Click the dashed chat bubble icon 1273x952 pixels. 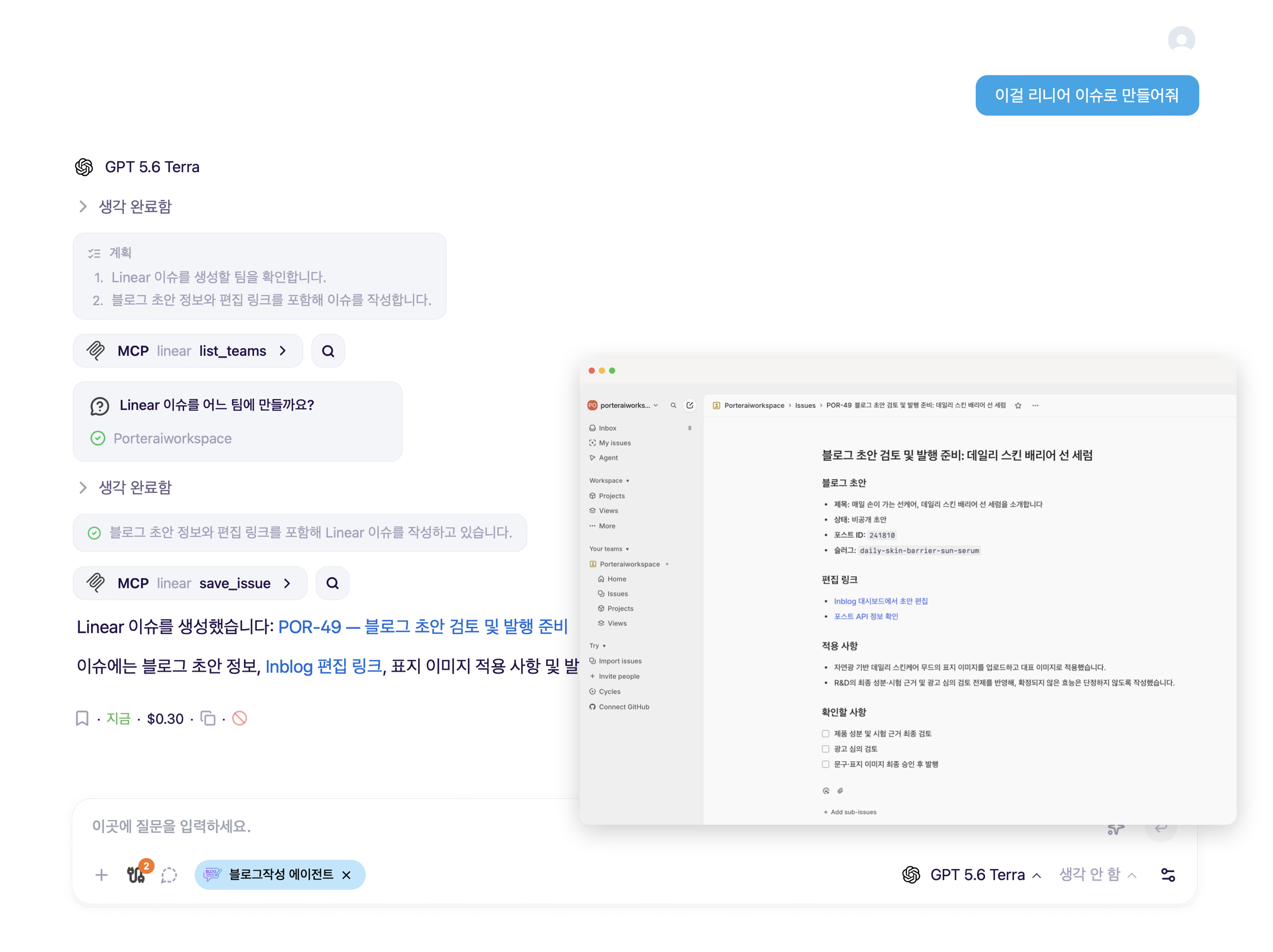point(169,875)
